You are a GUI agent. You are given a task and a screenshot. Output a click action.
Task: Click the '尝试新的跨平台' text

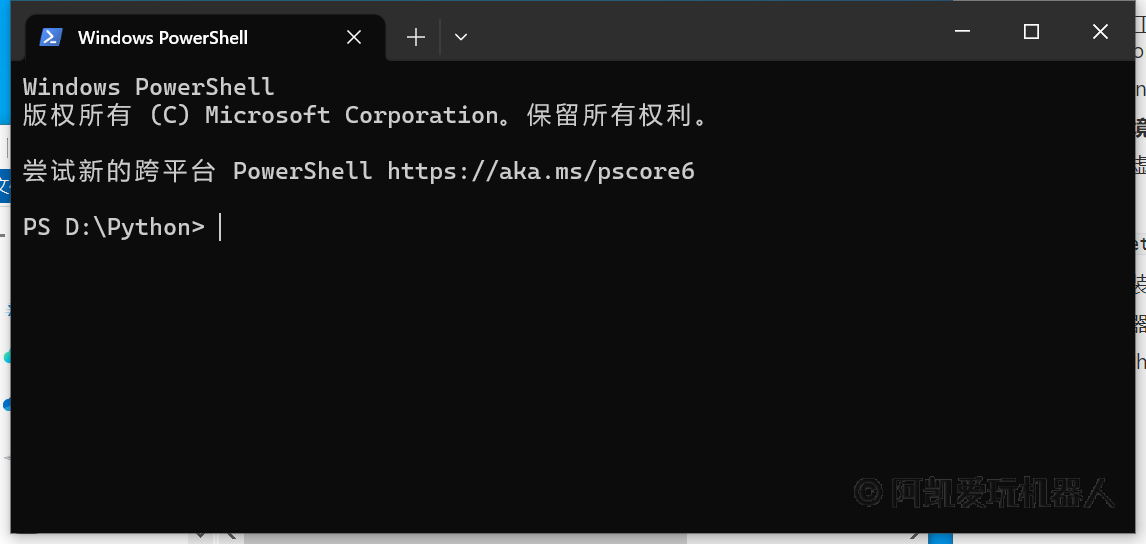click(x=119, y=171)
